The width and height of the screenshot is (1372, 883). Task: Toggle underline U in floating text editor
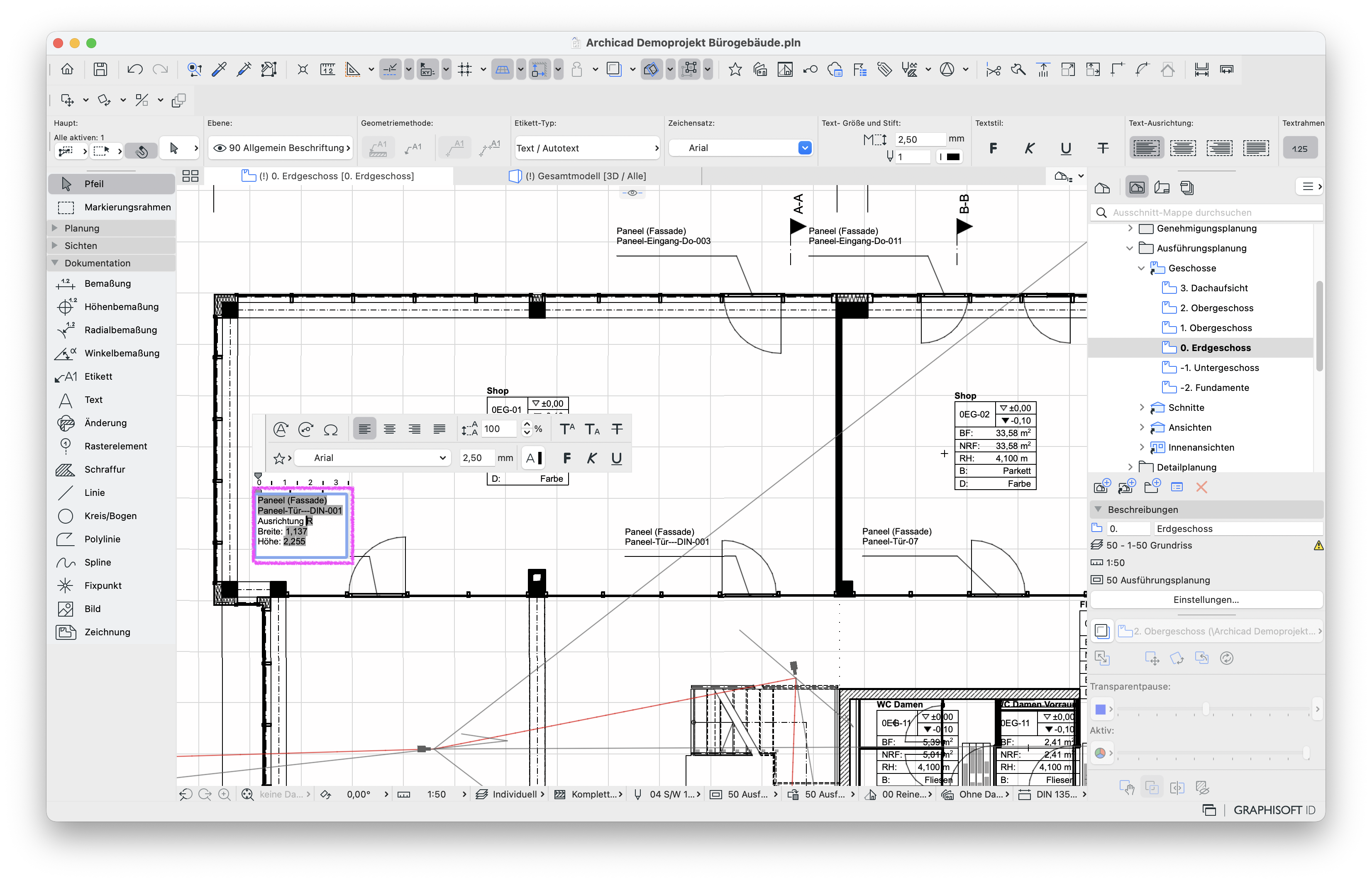tap(616, 458)
